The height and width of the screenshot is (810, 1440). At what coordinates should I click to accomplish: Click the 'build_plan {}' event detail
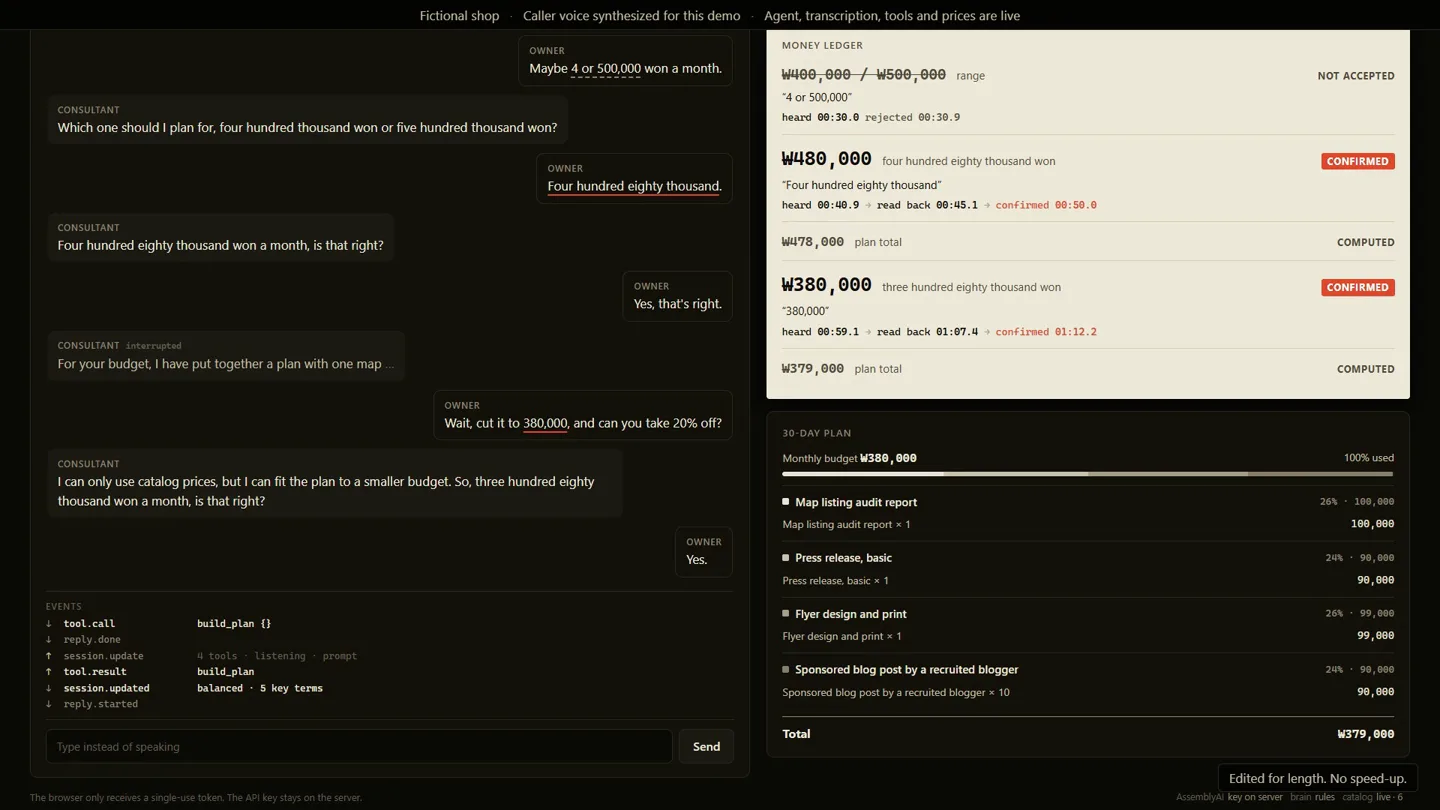pyautogui.click(x=234, y=624)
